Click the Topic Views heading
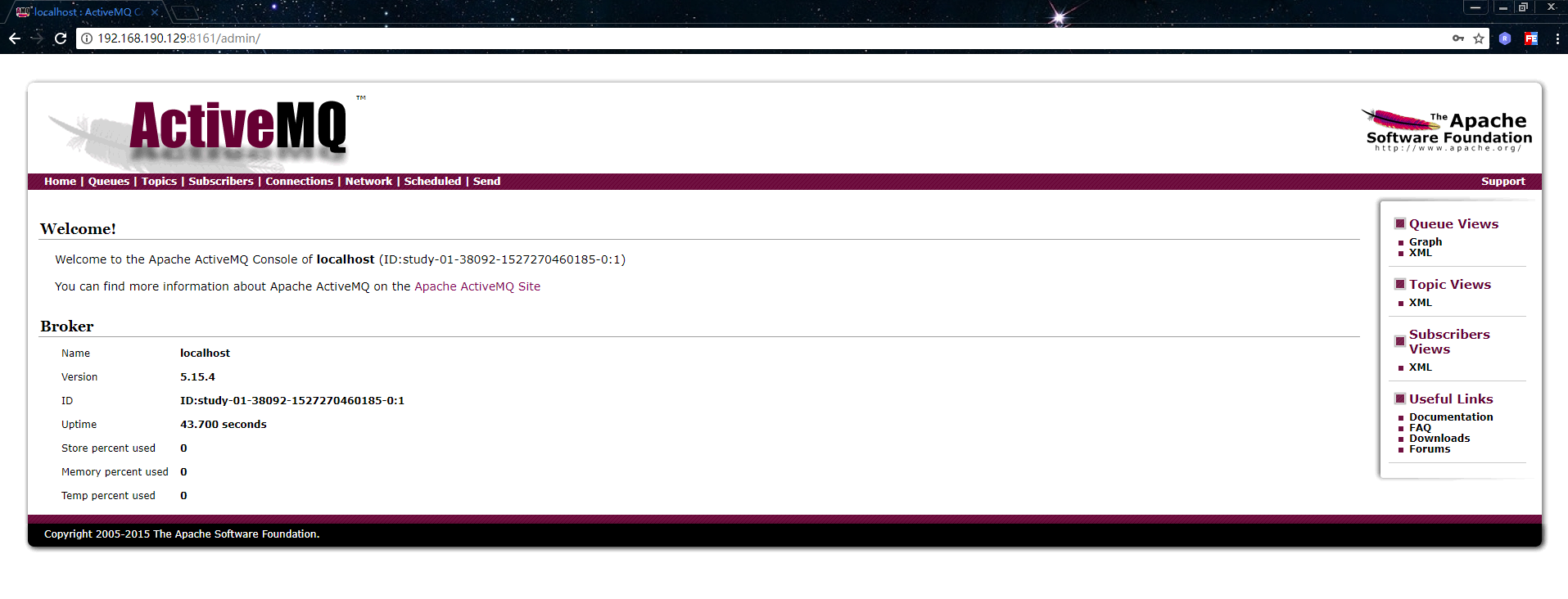 tap(1450, 285)
